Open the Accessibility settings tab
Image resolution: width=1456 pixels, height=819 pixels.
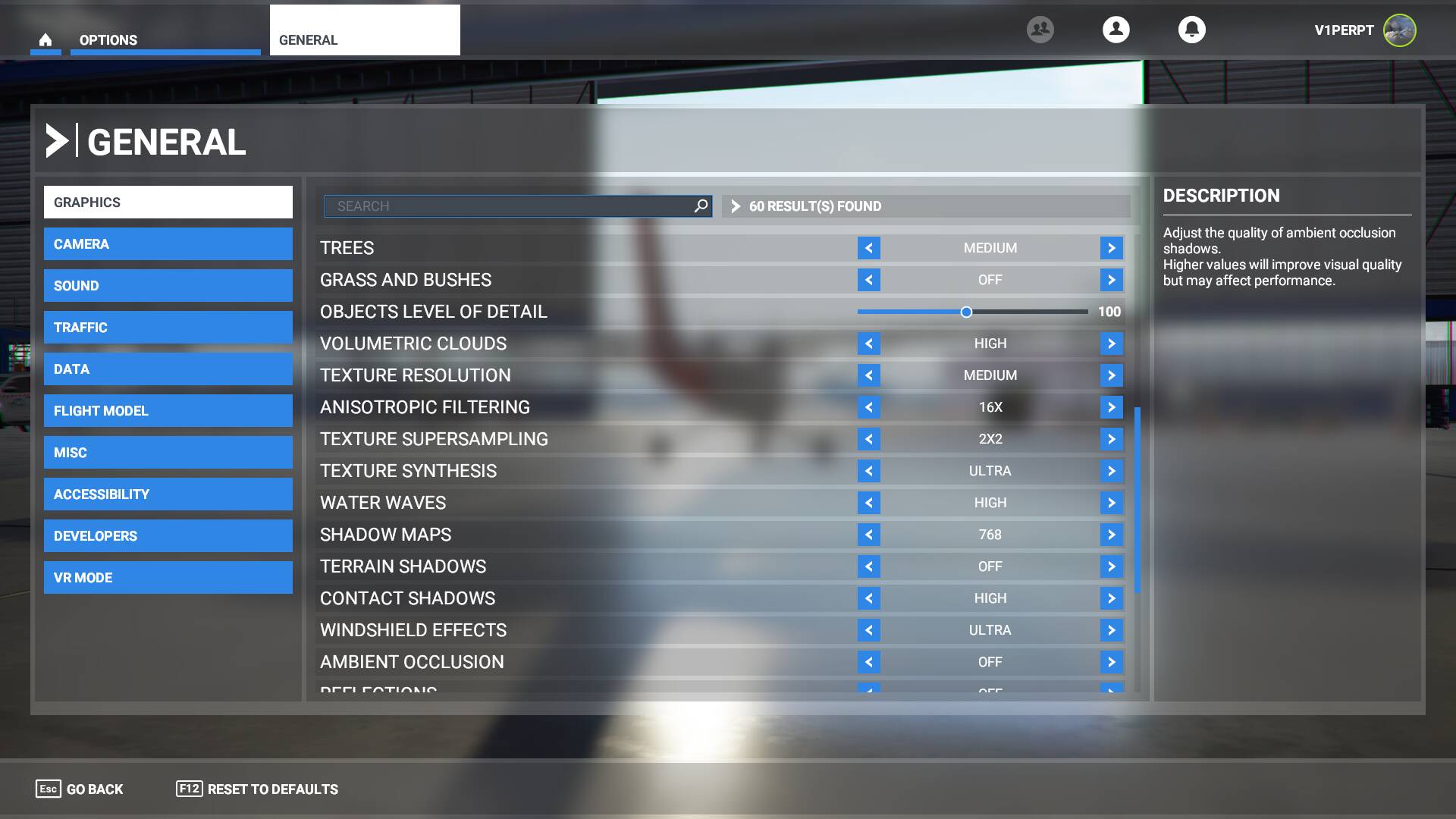[168, 494]
